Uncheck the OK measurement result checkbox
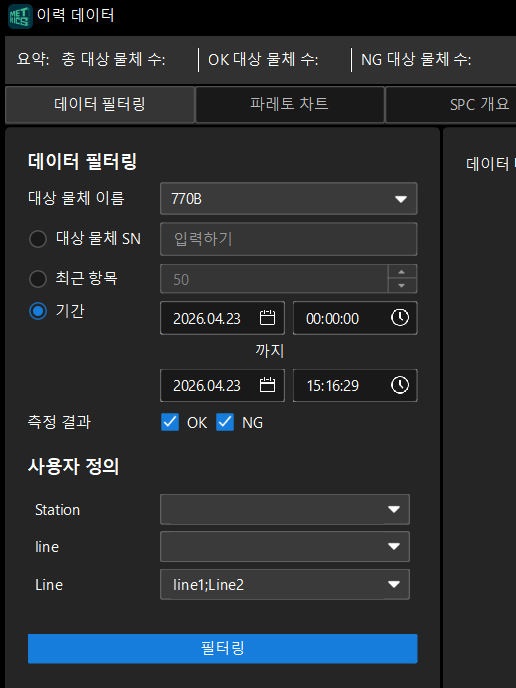Image resolution: width=516 pixels, height=688 pixels. point(170,423)
